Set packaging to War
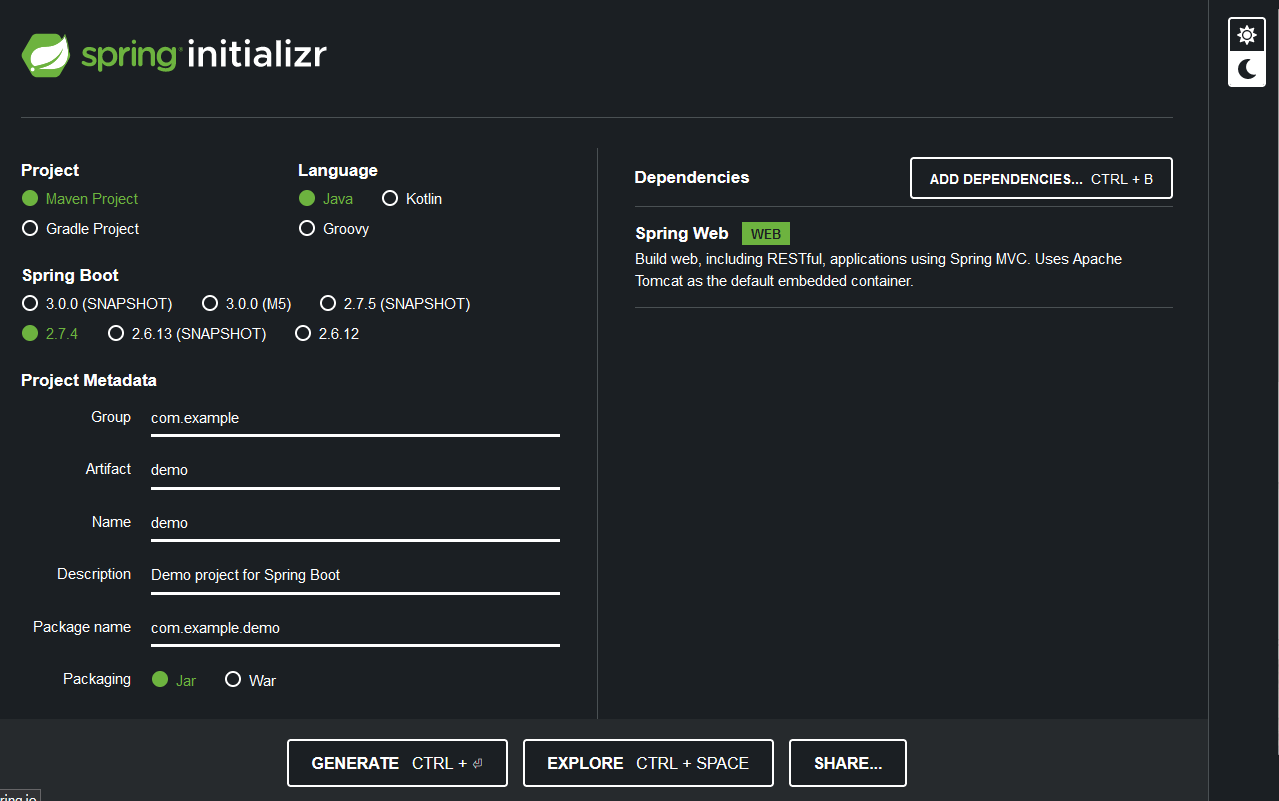 pyautogui.click(x=250, y=680)
